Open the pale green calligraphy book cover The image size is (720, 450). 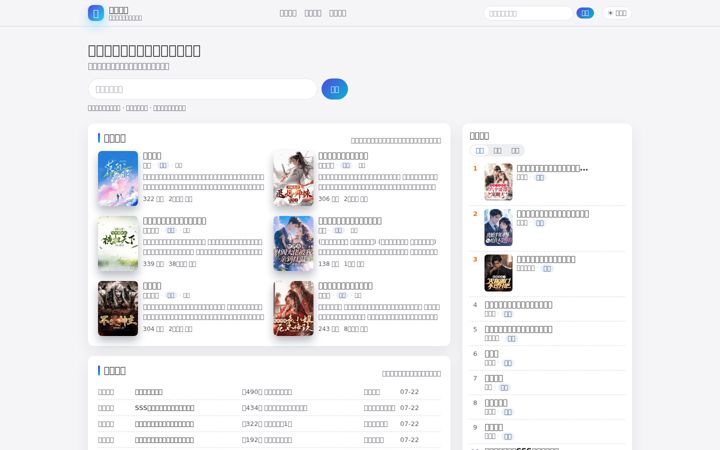tap(118, 243)
